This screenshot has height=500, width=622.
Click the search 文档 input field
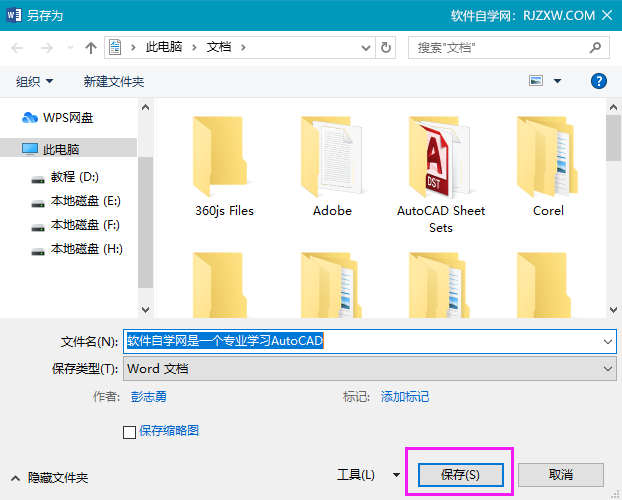(509, 48)
